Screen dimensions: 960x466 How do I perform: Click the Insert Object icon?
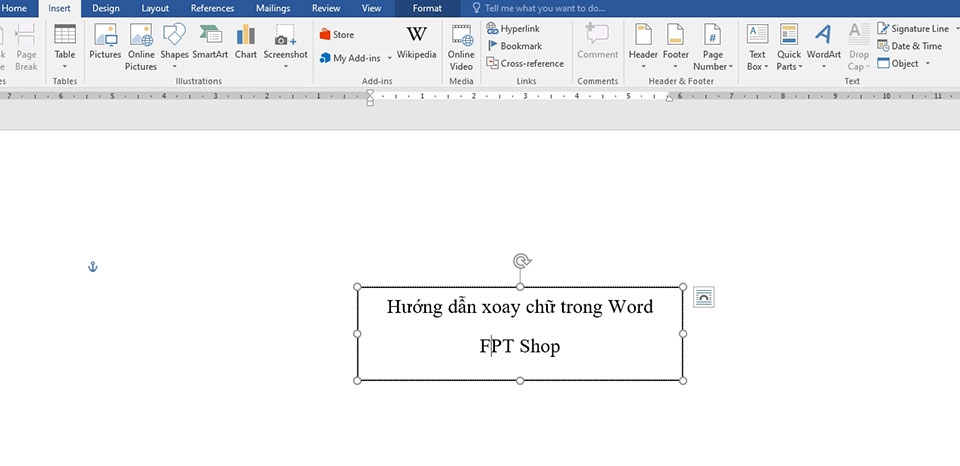point(883,63)
